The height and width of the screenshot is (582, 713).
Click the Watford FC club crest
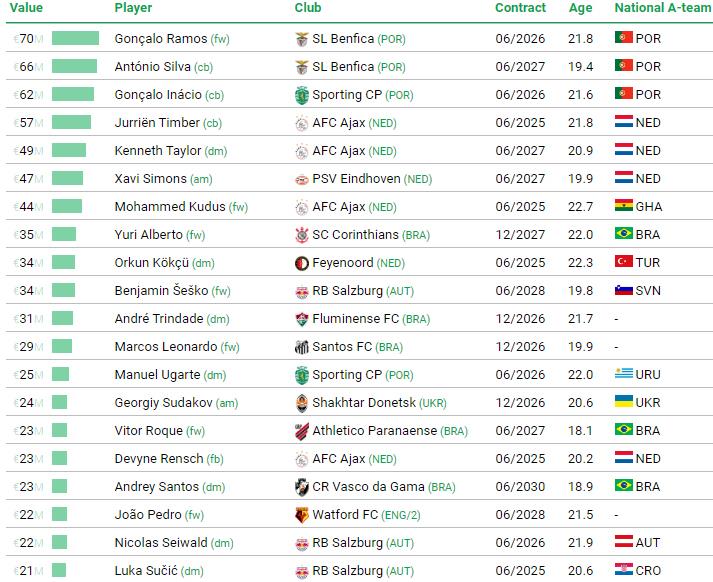click(x=302, y=515)
